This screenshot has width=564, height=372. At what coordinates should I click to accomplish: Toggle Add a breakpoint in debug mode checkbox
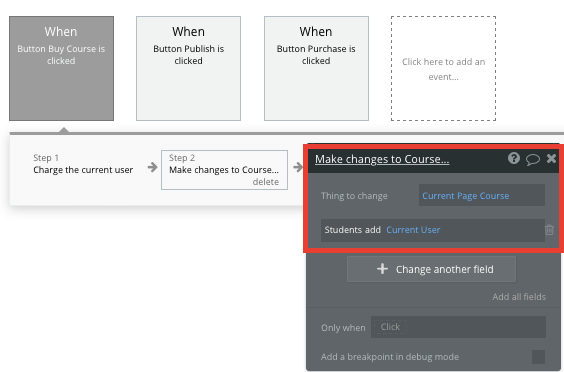coord(538,357)
